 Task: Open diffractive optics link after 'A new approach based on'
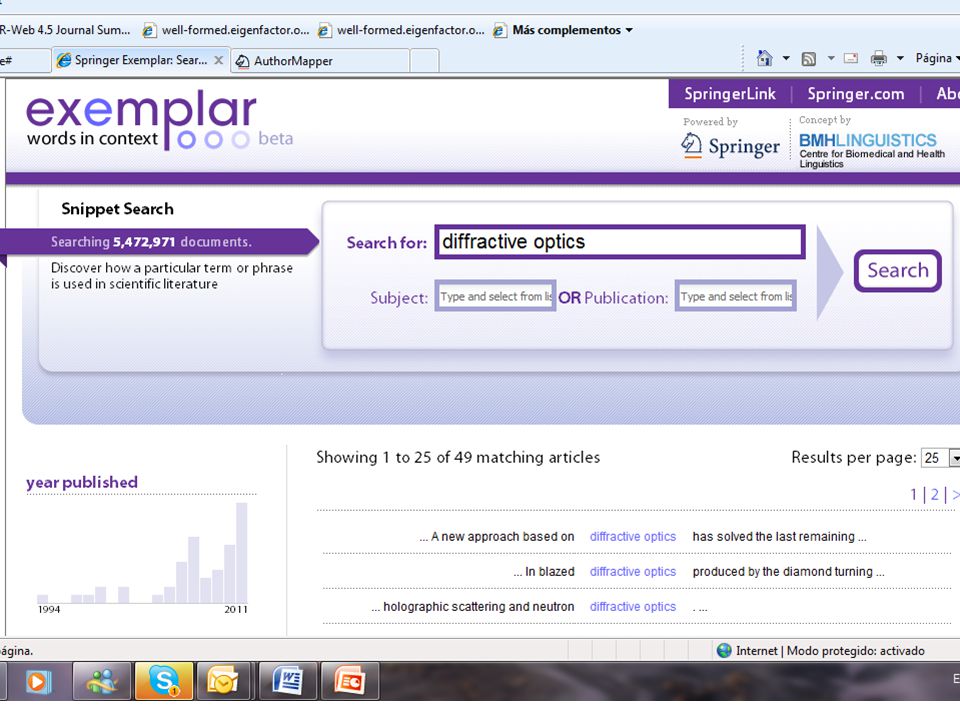(x=632, y=536)
